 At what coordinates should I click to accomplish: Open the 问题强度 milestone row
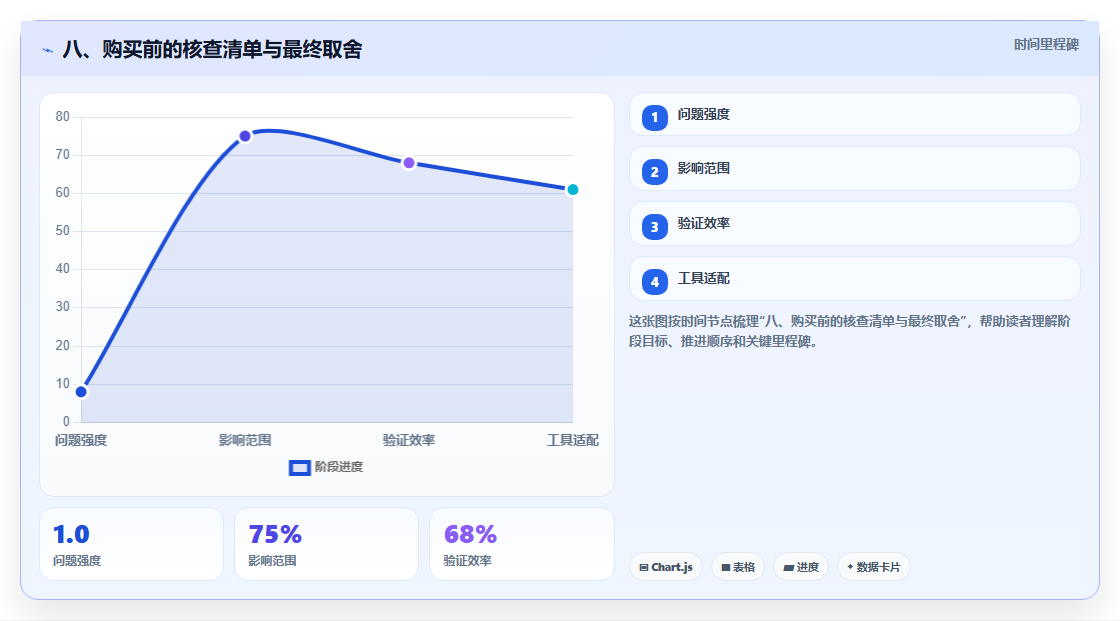[854, 114]
